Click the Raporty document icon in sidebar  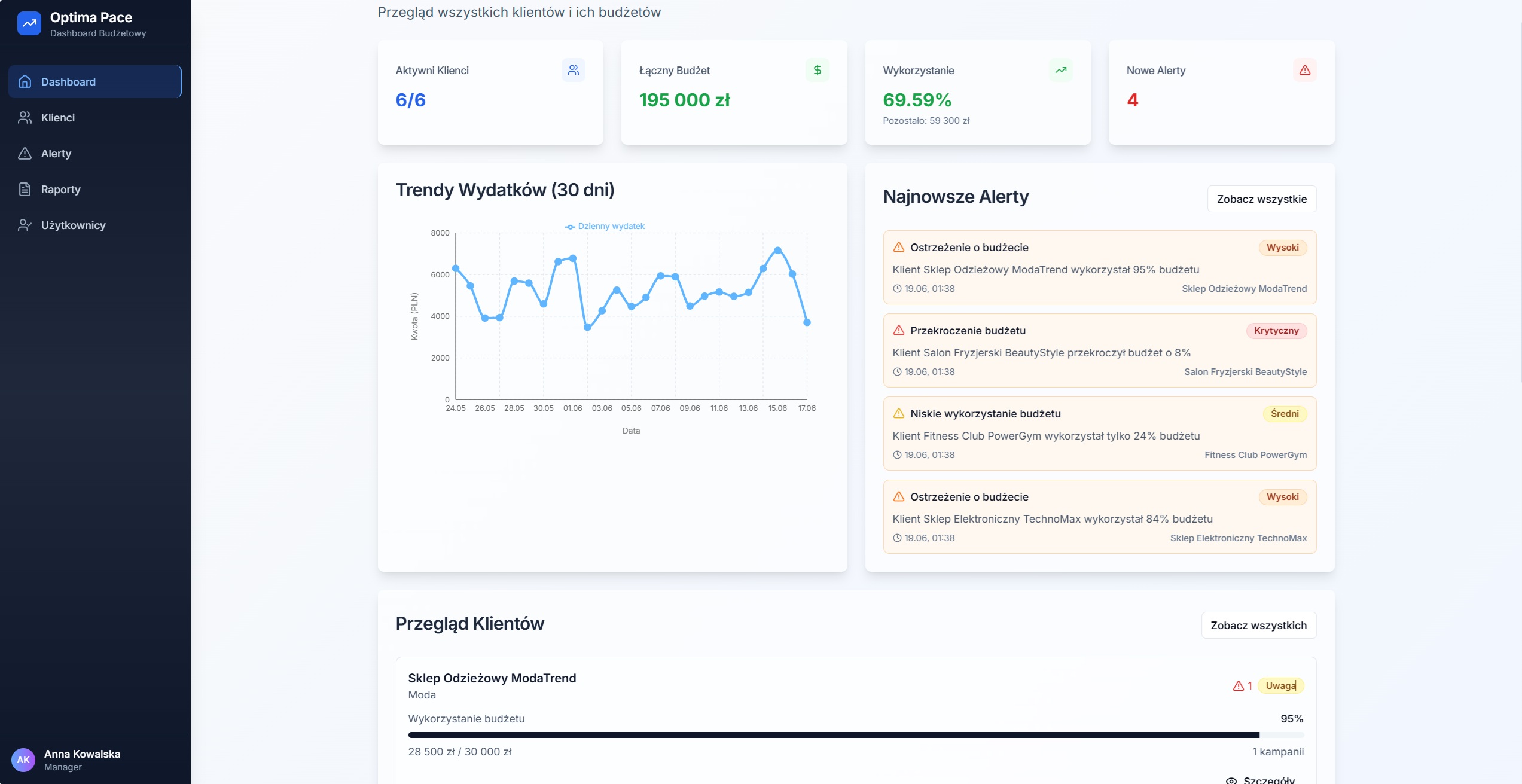25,190
